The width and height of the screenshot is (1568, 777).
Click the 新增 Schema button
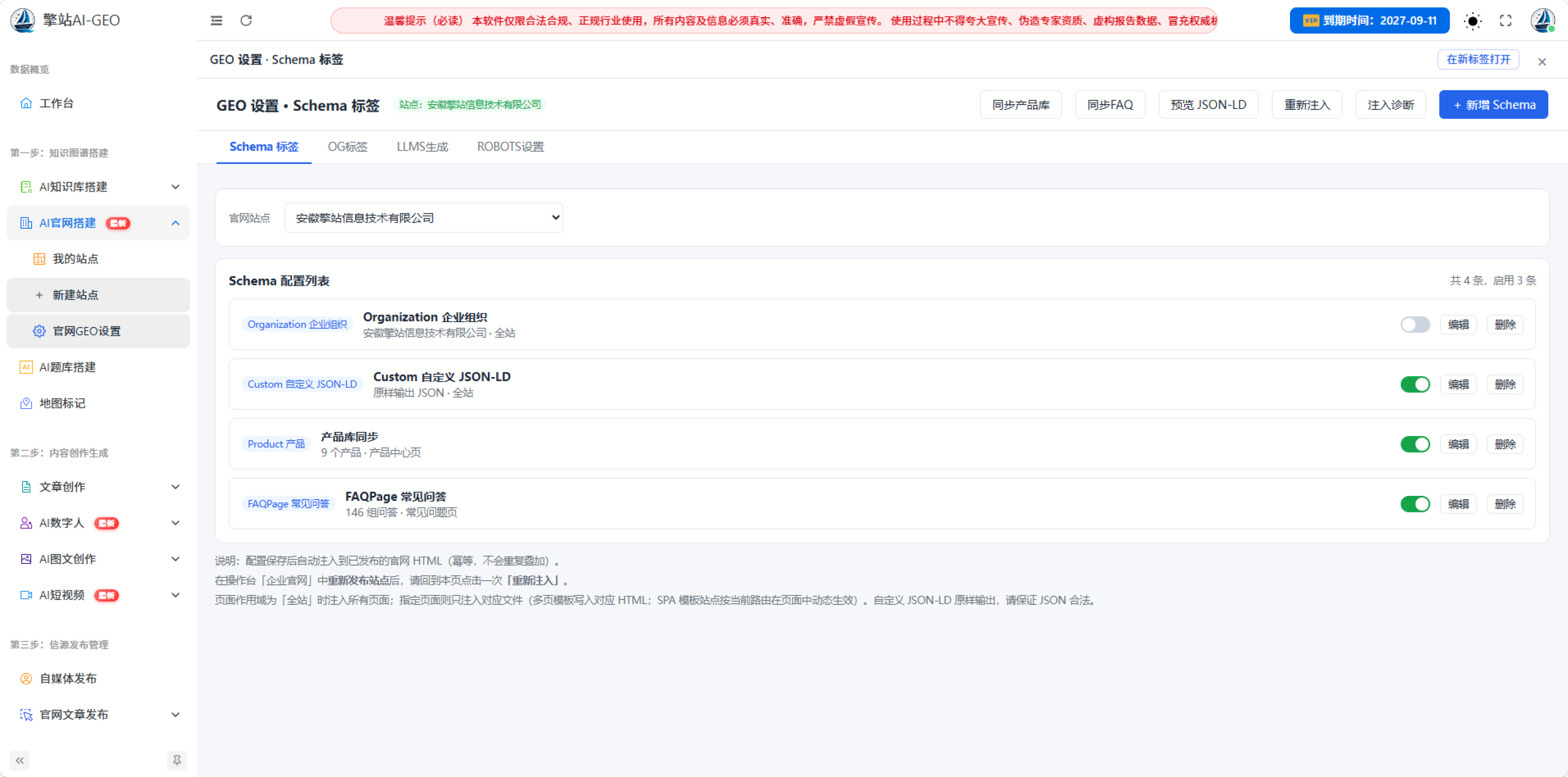pyautogui.click(x=1493, y=105)
